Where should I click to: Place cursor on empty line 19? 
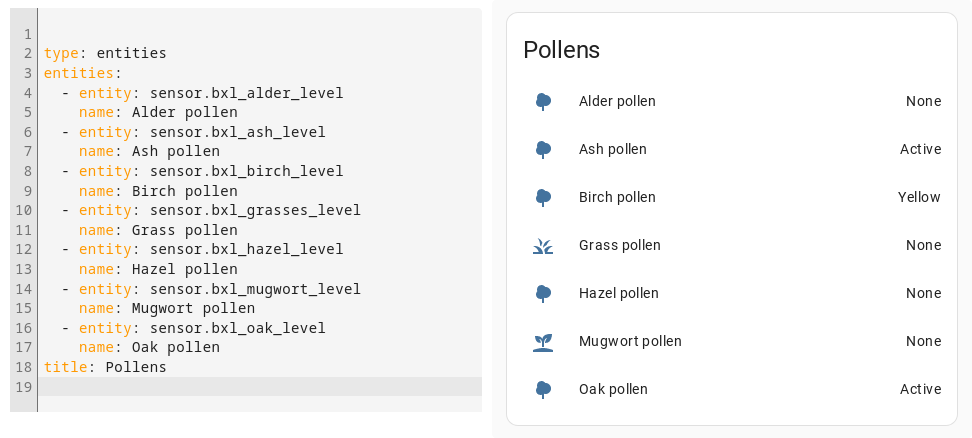tap(260, 387)
